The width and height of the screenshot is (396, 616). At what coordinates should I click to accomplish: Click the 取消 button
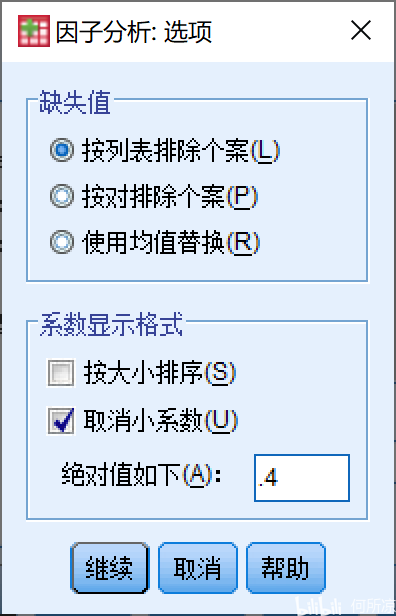tap(198, 568)
